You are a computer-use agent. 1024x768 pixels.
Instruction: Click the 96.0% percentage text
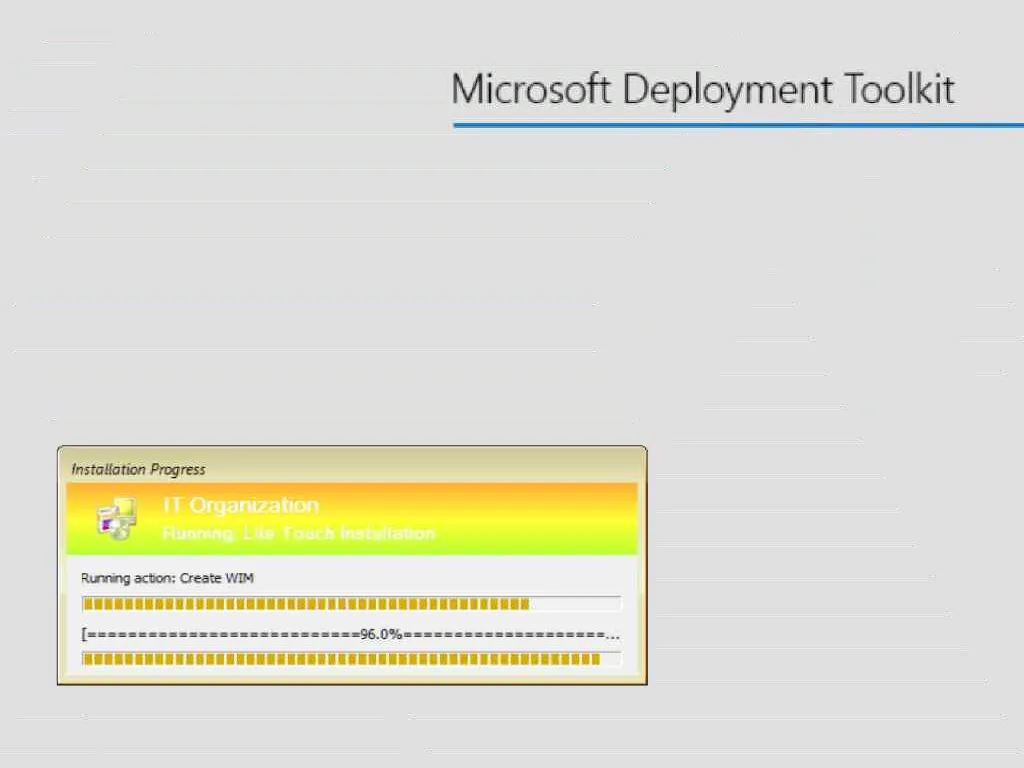coord(381,634)
